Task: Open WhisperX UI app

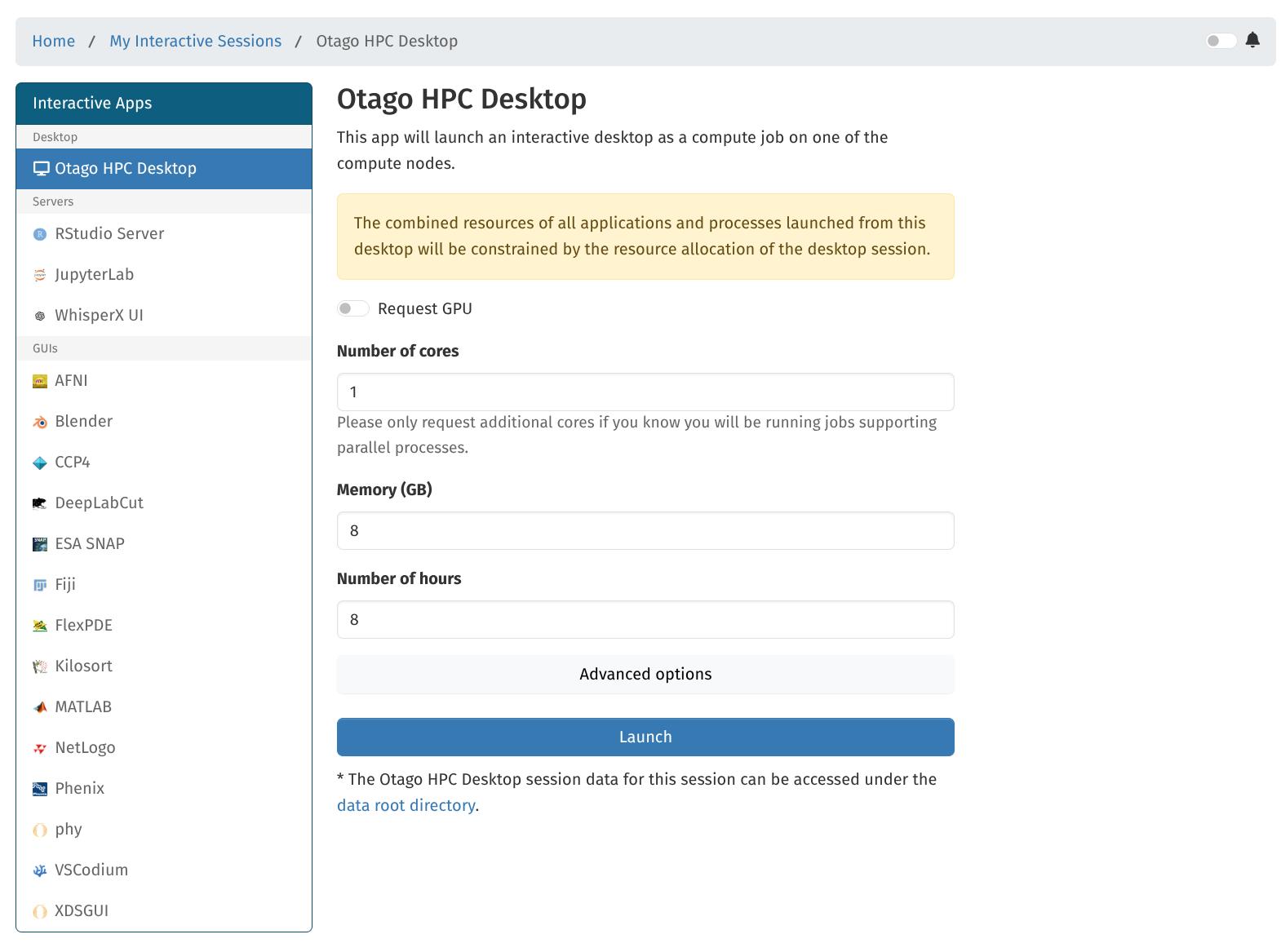Action: (x=164, y=316)
